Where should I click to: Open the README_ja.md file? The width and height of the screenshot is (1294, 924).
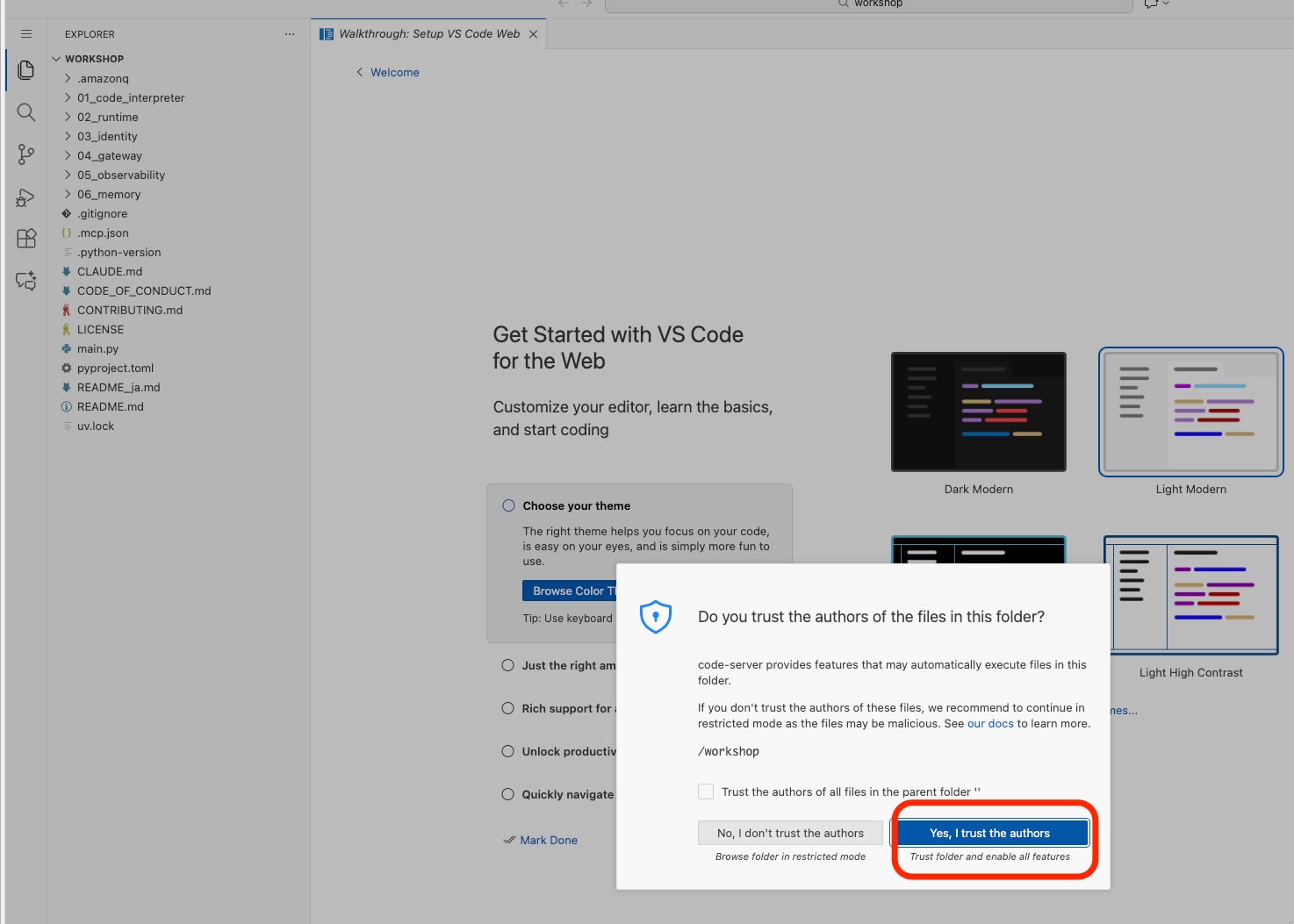point(178,387)
